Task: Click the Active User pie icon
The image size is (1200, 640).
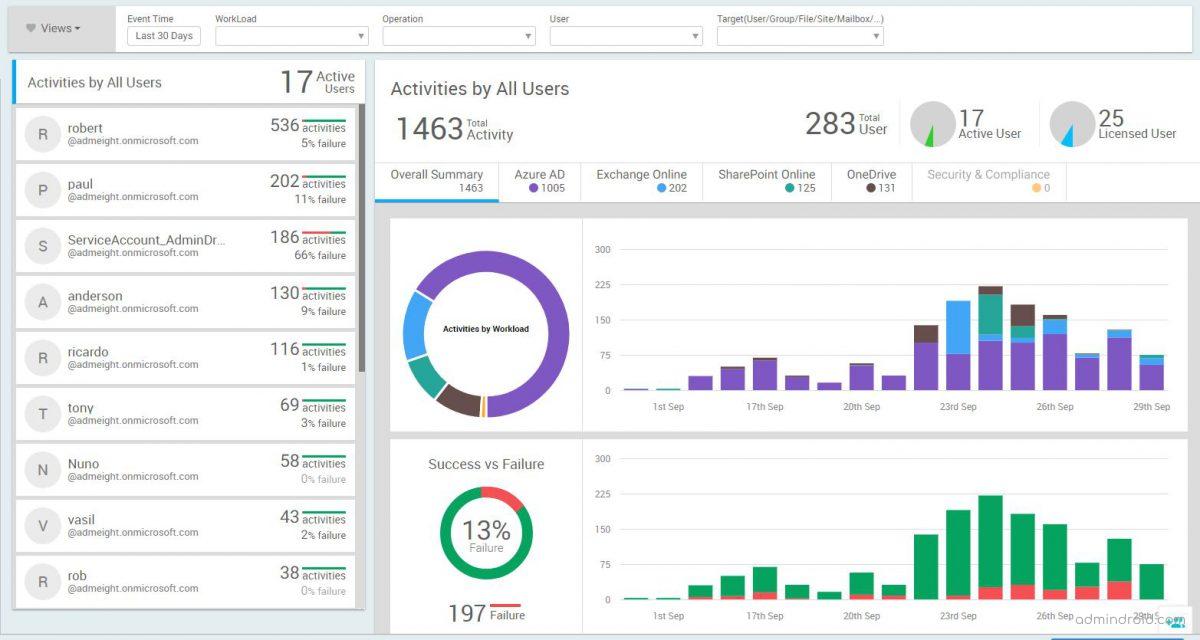Action: click(x=932, y=124)
